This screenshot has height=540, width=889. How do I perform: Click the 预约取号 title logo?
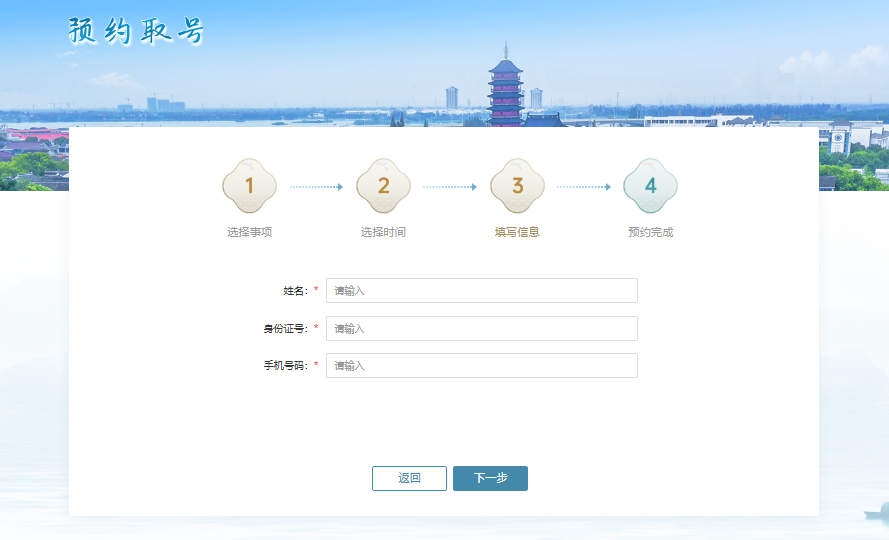click(x=136, y=31)
